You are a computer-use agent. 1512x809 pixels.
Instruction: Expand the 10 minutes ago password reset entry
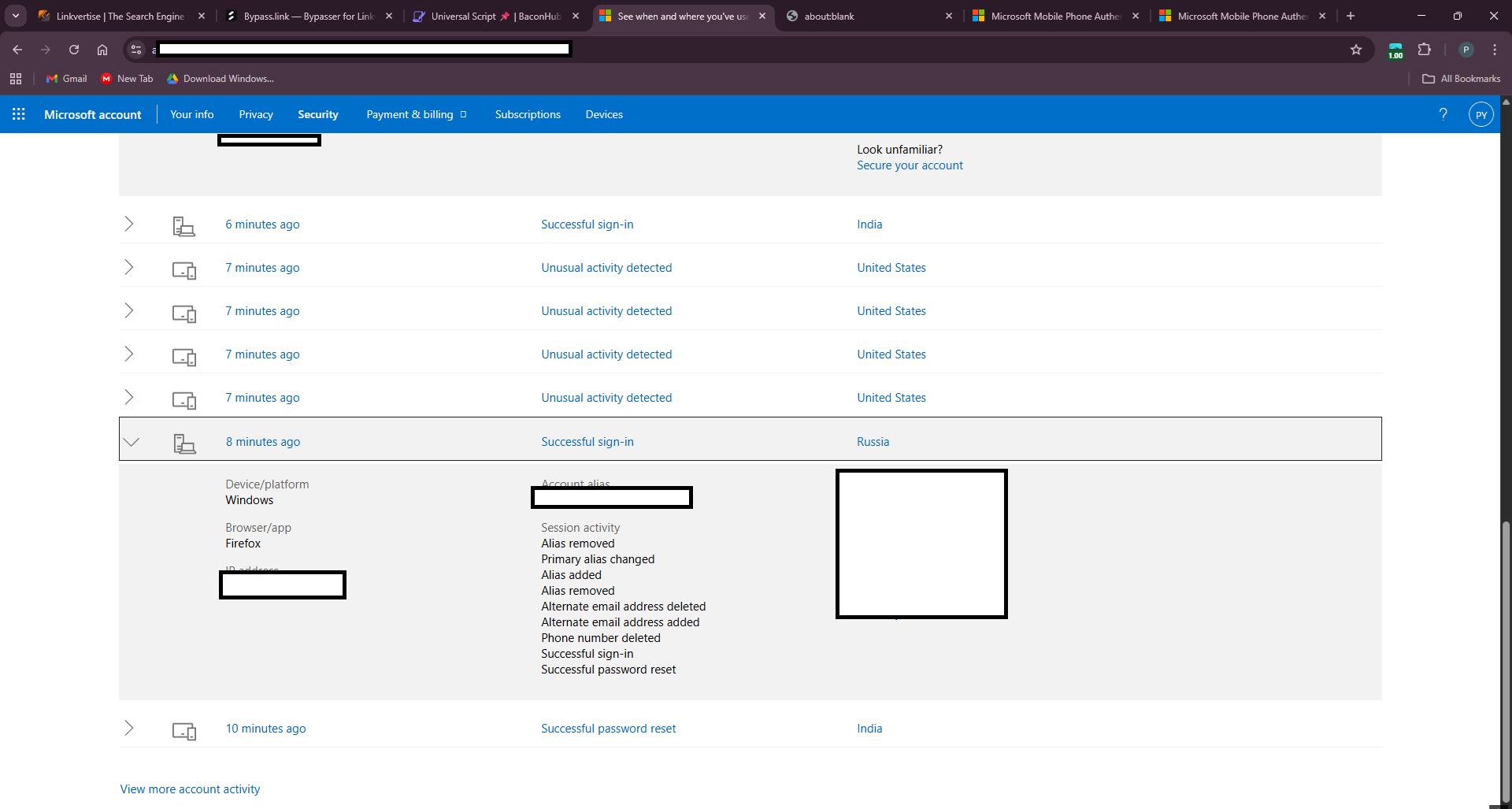click(129, 729)
